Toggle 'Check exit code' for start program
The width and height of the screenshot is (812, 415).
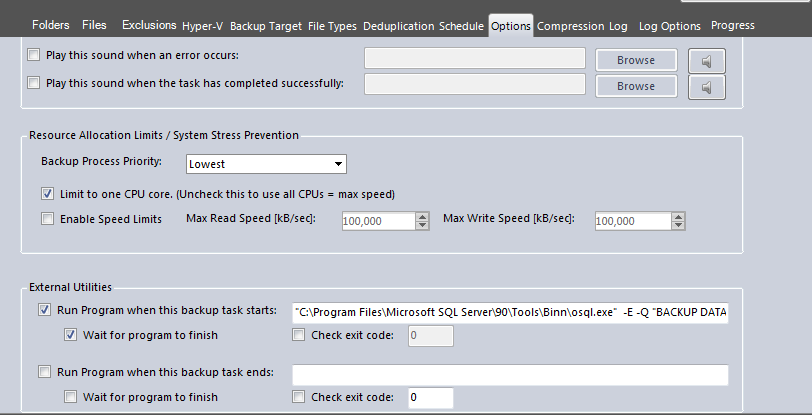click(x=299, y=335)
